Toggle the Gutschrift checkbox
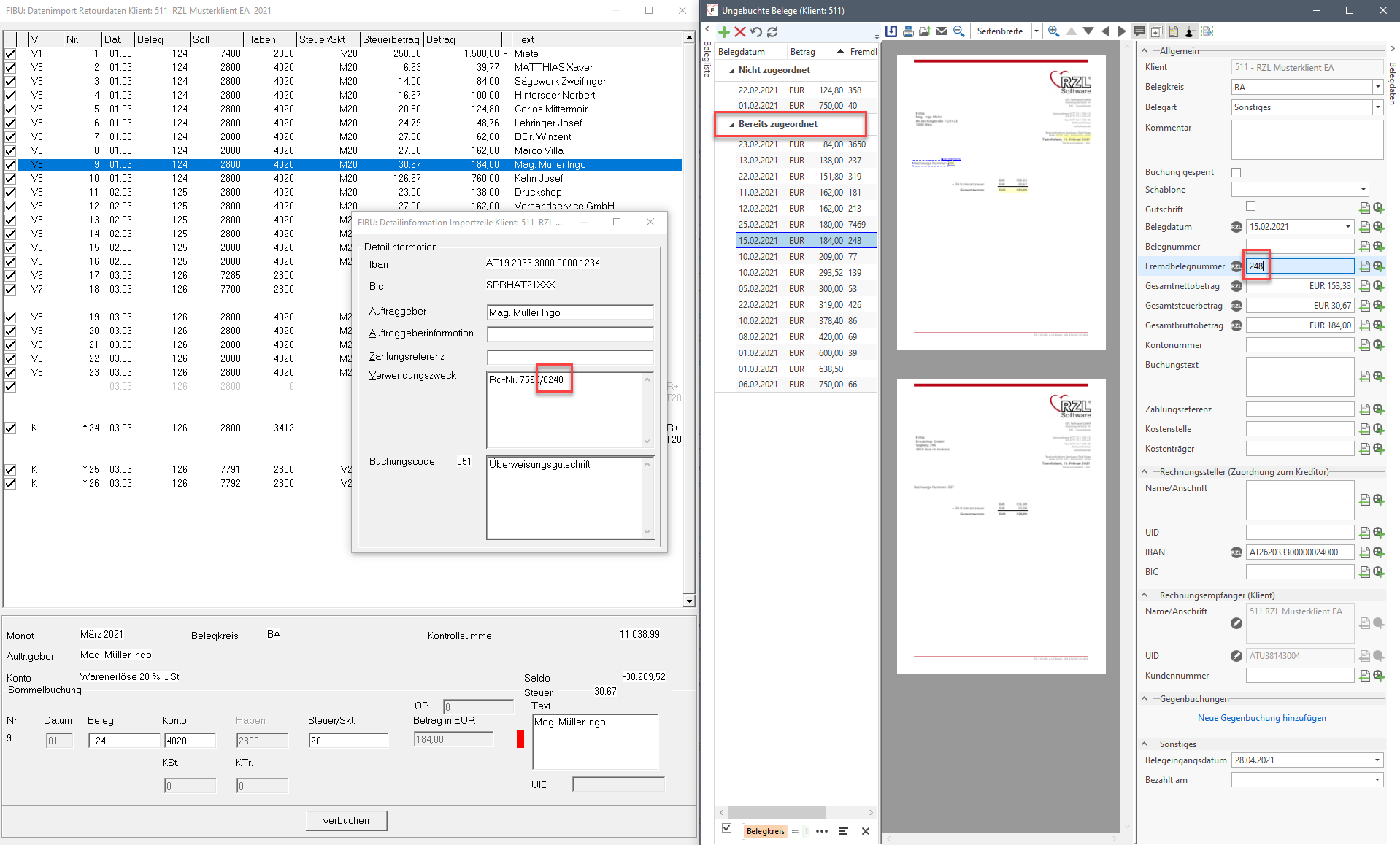This screenshot has width=1400, height=845. [1250, 207]
